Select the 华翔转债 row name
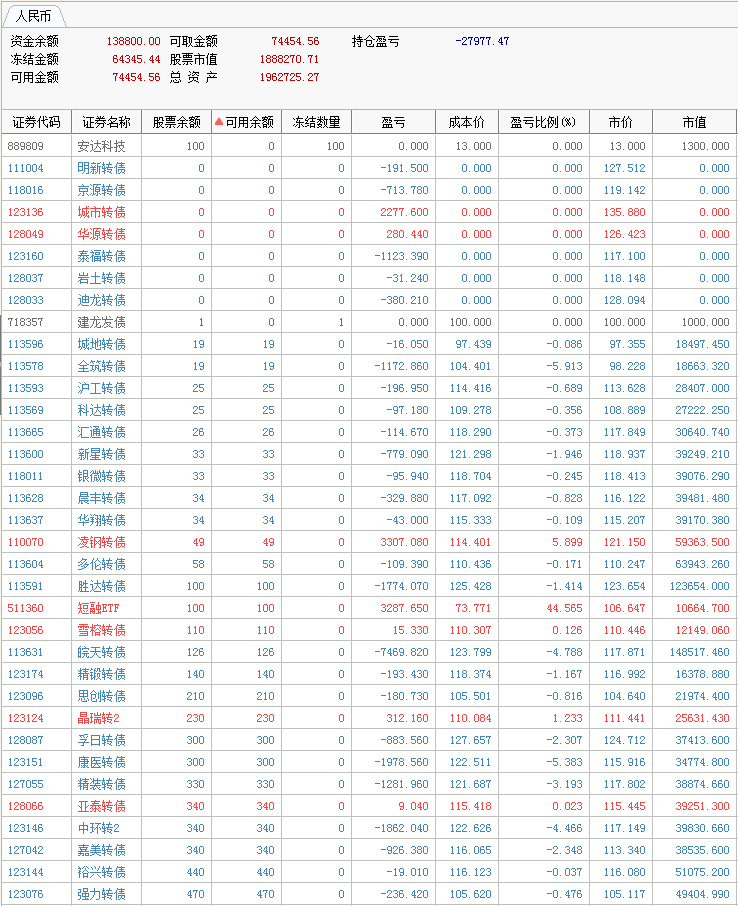738x906 pixels. (101, 520)
